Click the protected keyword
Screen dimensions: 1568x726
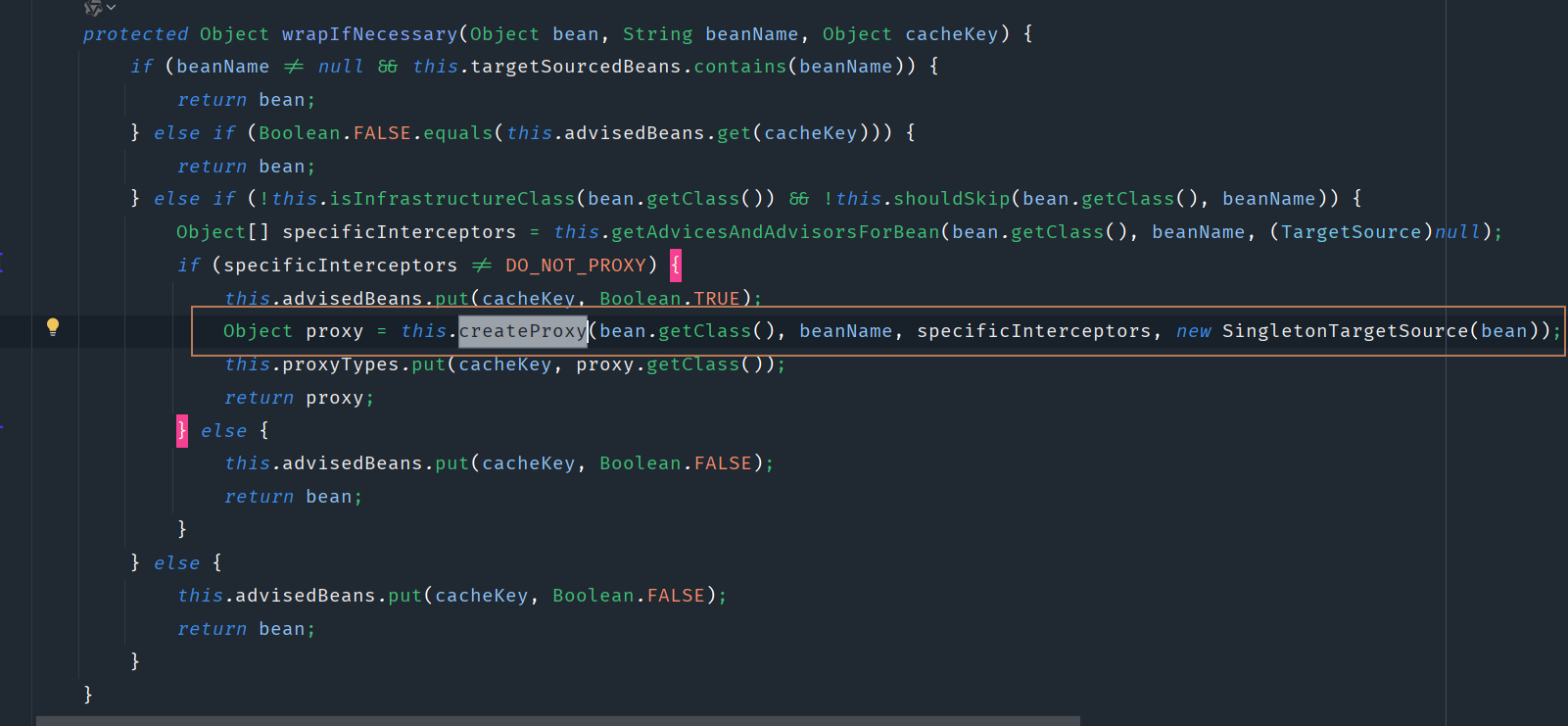(x=135, y=34)
